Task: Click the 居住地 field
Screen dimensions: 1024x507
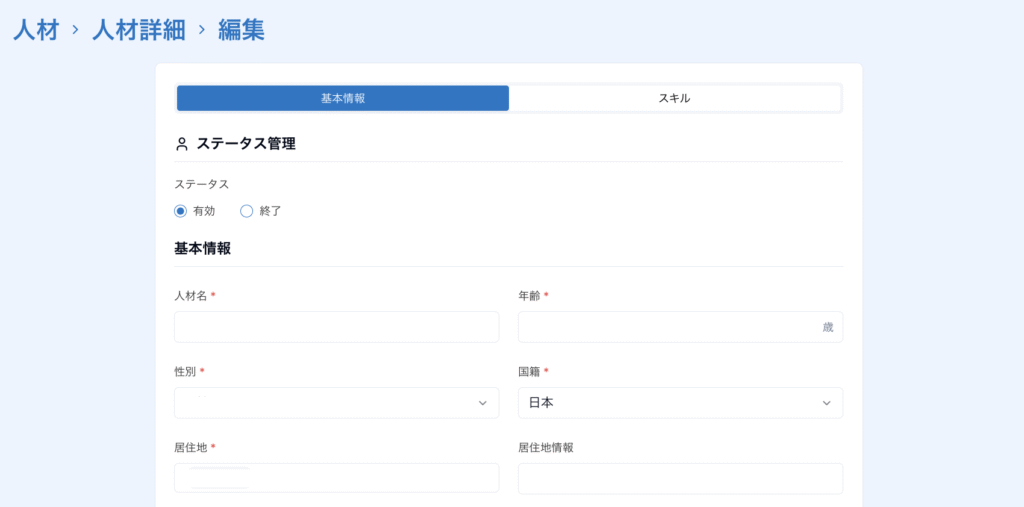Action: click(x=336, y=478)
